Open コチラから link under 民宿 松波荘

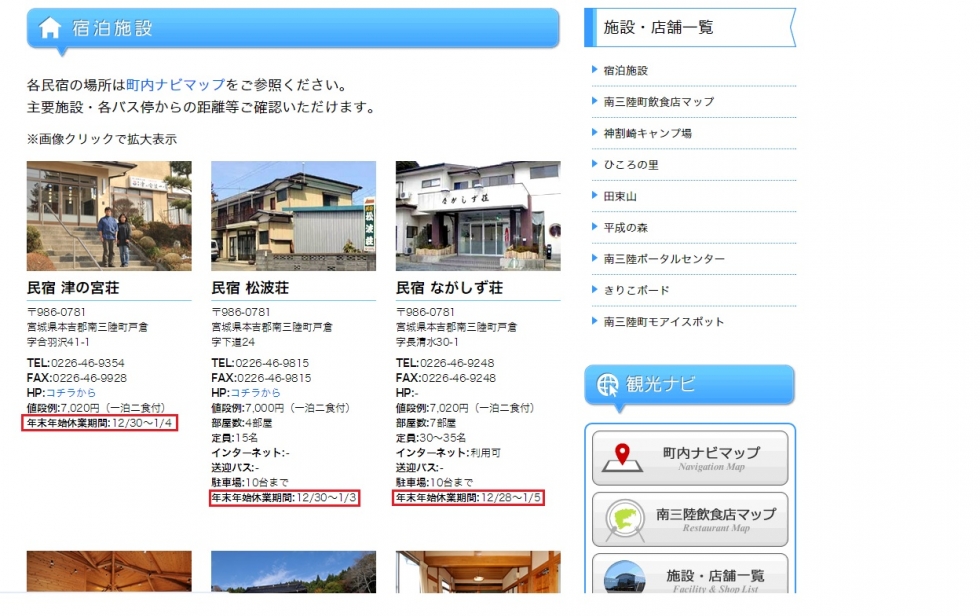pyautogui.click(x=256, y=393)
